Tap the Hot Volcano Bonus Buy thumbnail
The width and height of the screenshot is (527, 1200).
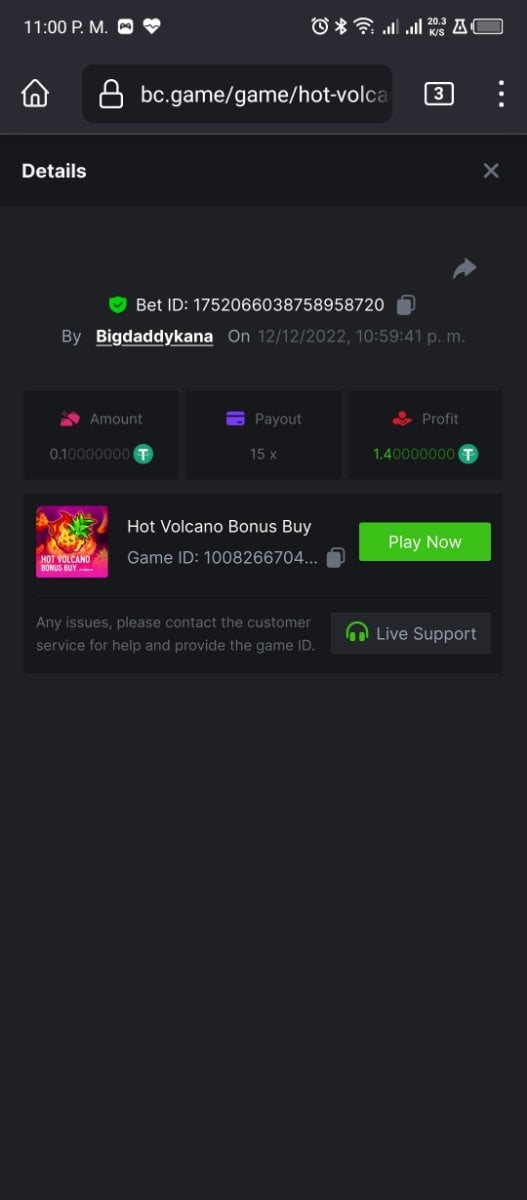(72, 541)
